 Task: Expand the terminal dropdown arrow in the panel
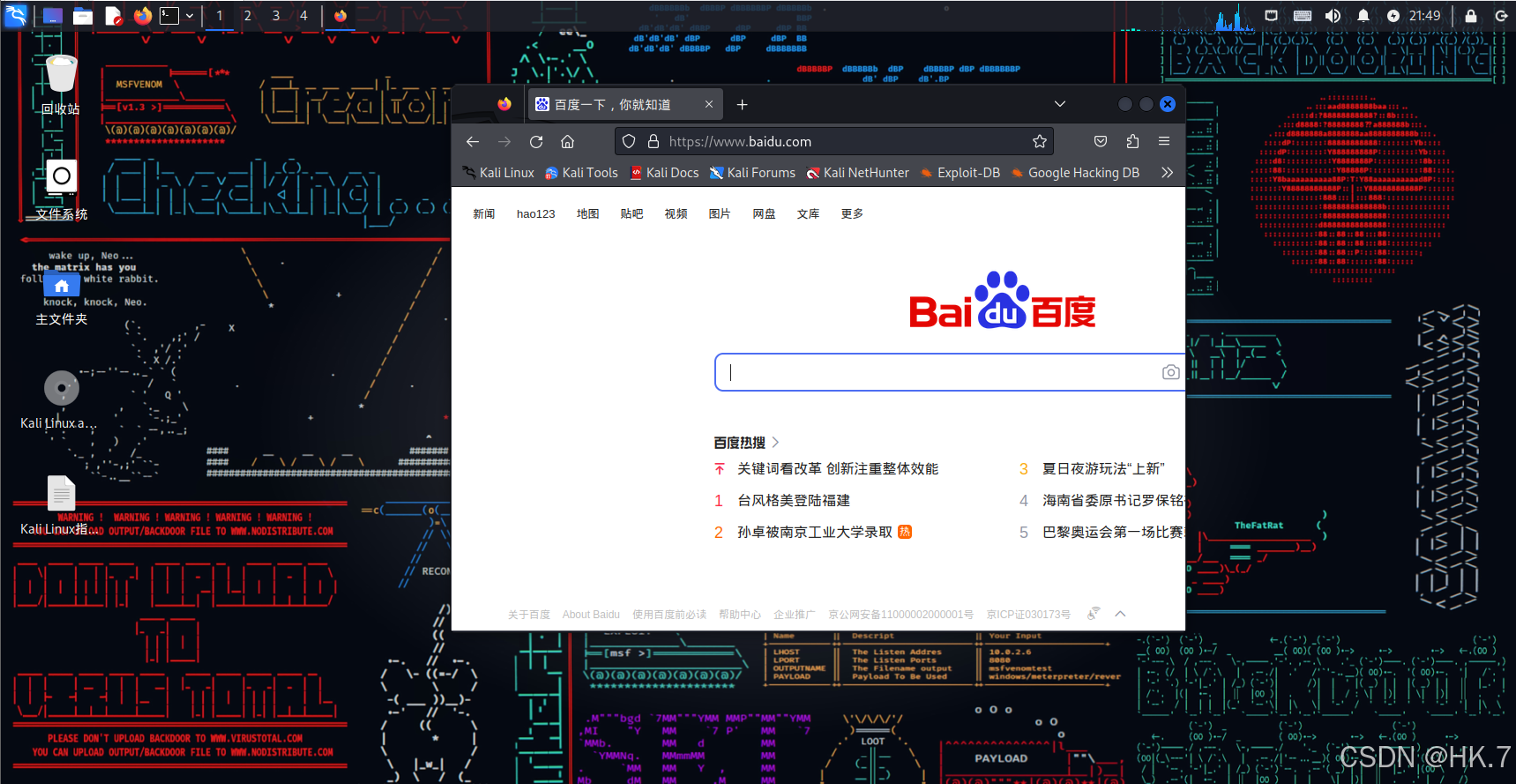[190, 16]
